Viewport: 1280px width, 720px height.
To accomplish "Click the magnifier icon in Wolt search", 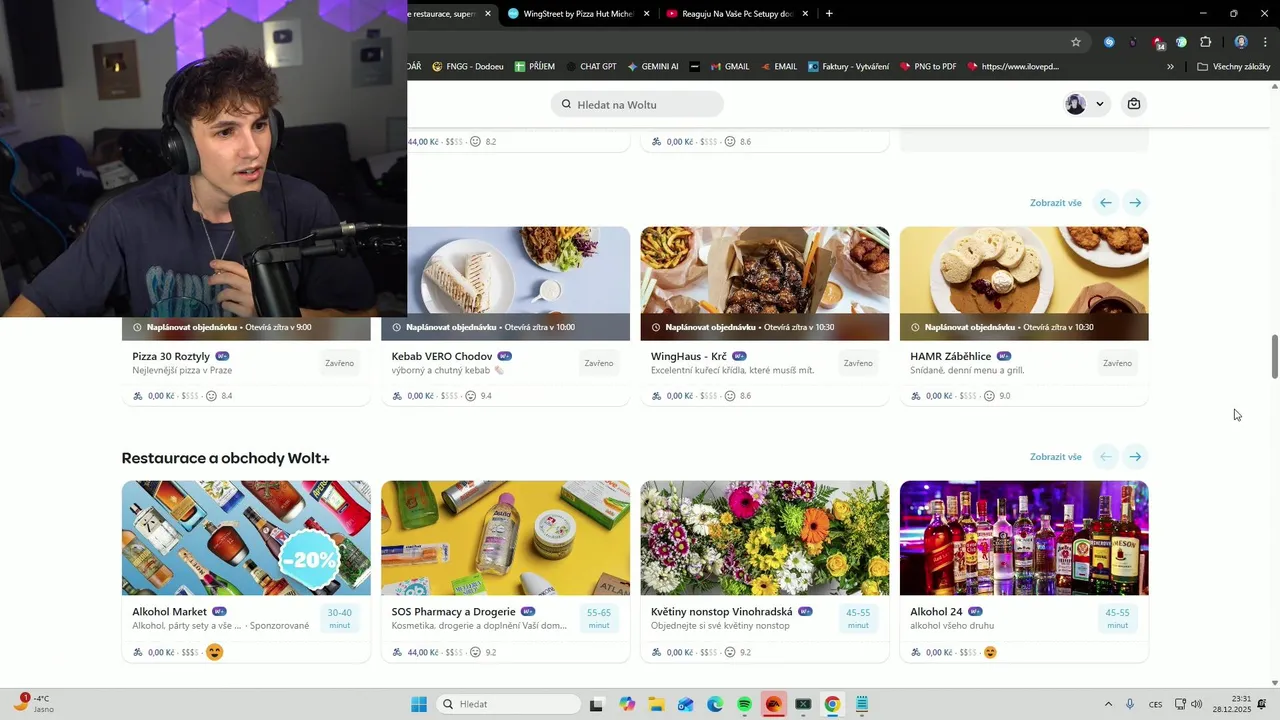I will (x=566, y=104).
